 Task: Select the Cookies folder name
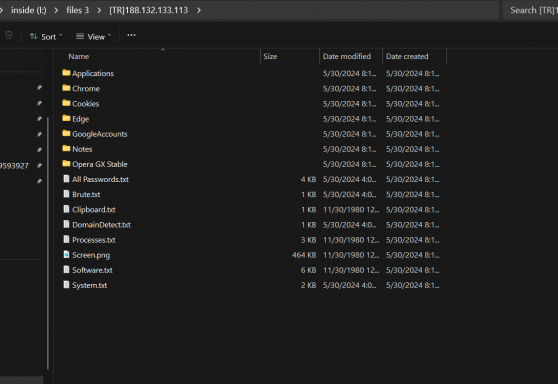[85, 104]
